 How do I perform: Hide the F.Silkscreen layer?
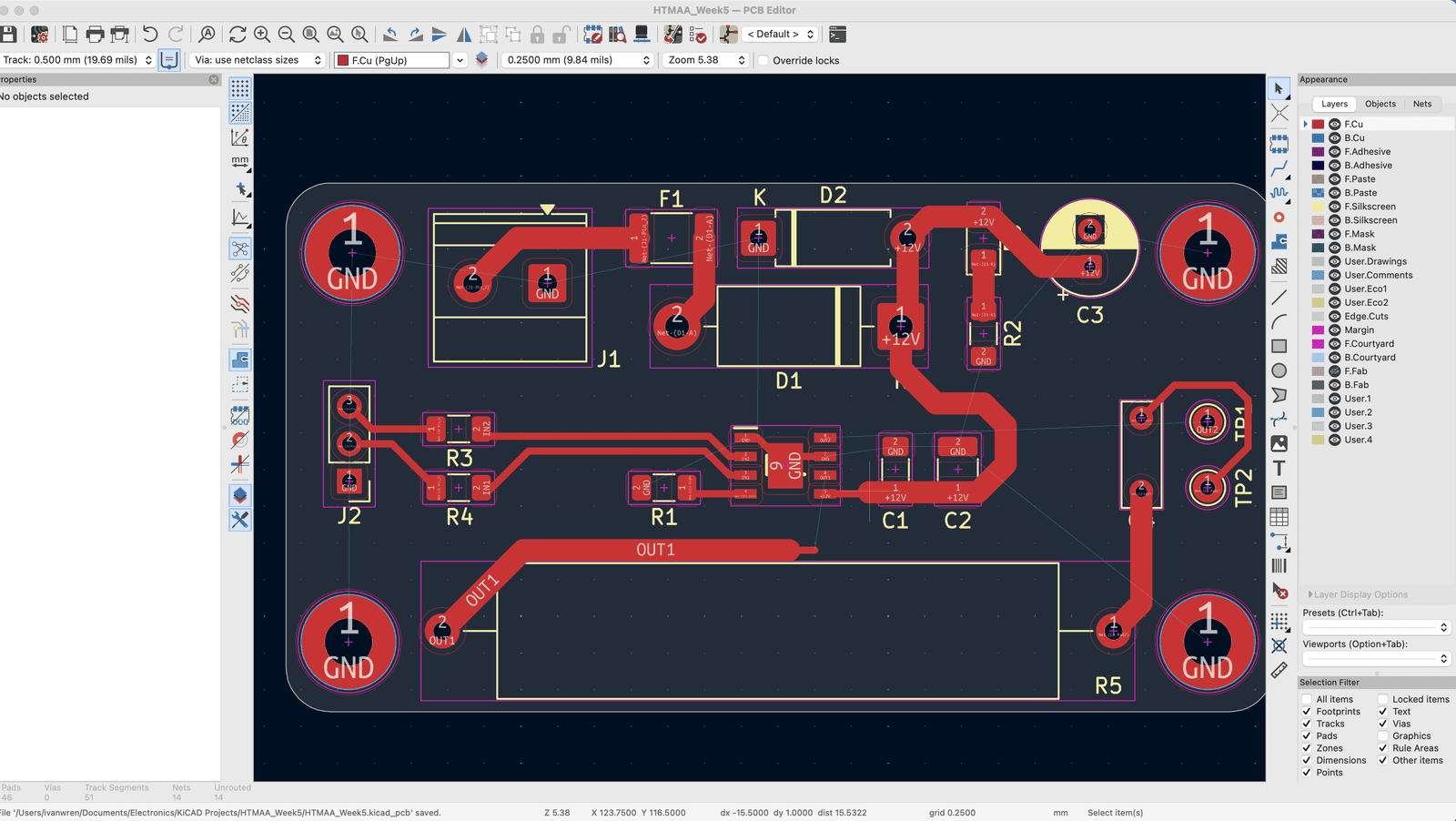tap(1335, 207)
